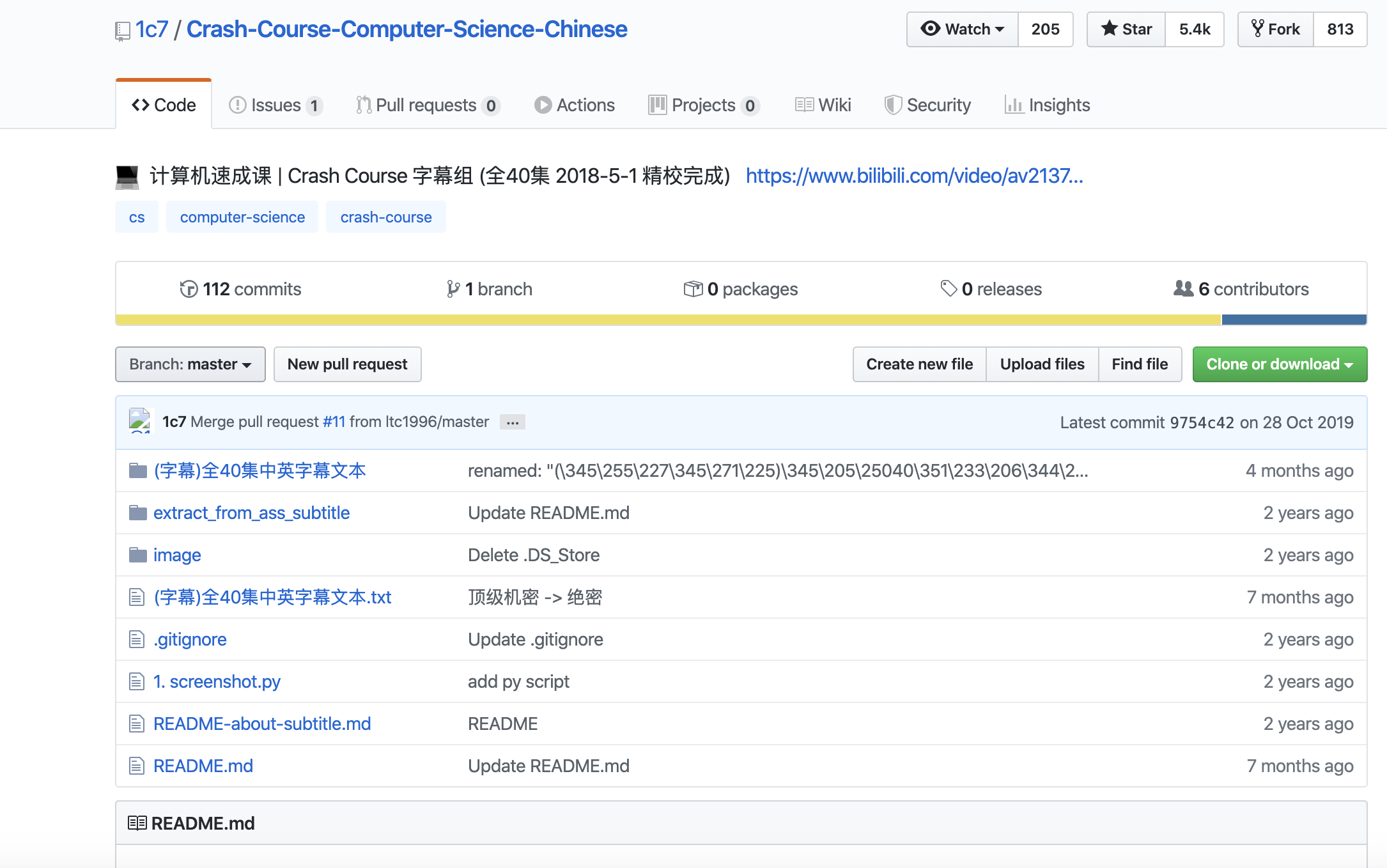Click the star icon on Star button
The width and height of the screenshot is (1387, 868).
tap(1110, 29)
